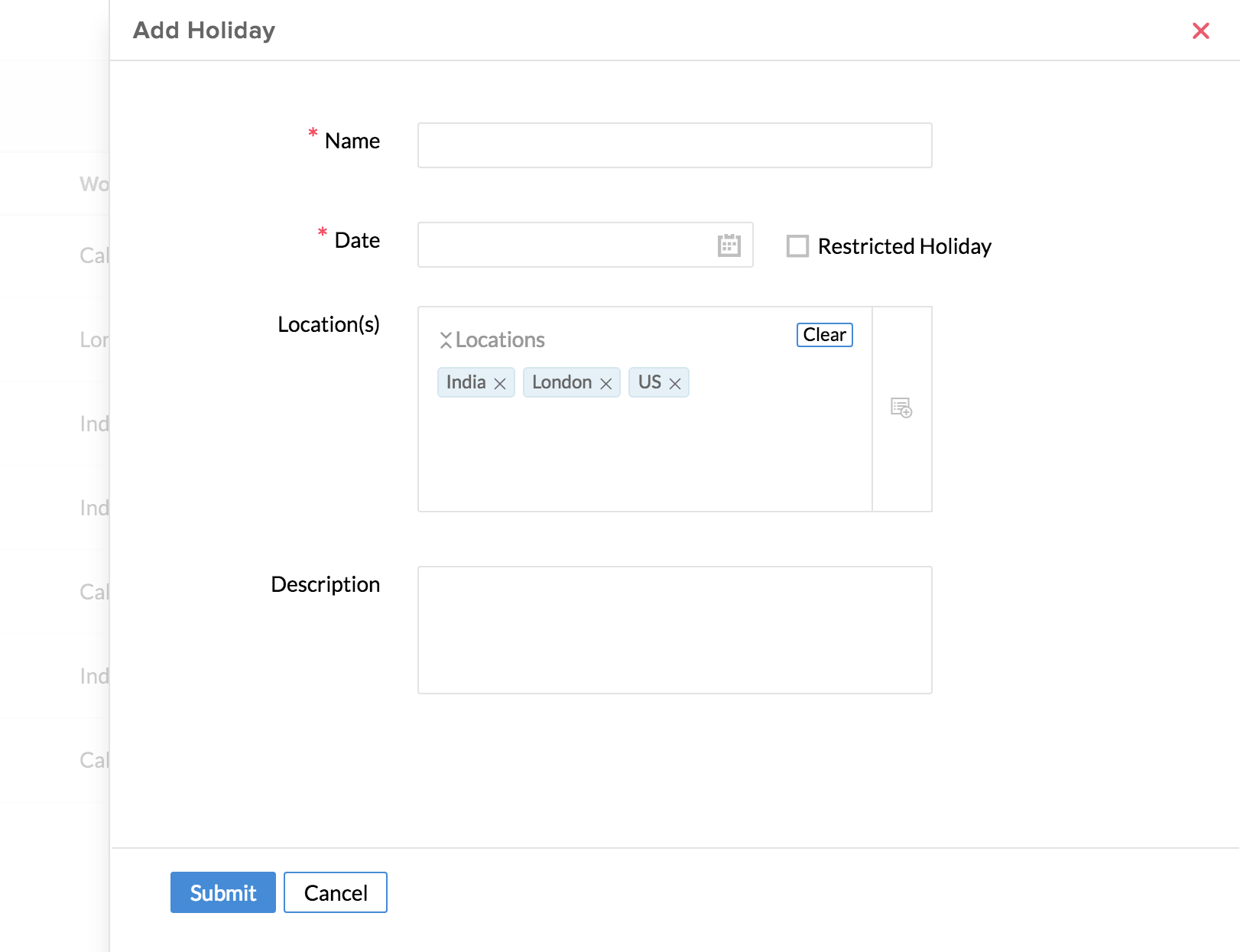Open the date picker calendar icon
Viewport: 1240px width, 952px height.
pyautogui.click(x=729, y=245)
